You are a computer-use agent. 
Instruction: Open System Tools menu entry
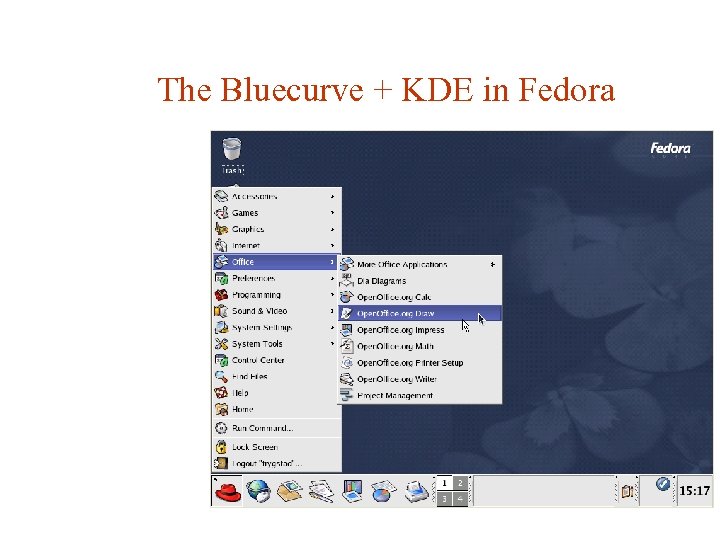[x=277, y=343]
